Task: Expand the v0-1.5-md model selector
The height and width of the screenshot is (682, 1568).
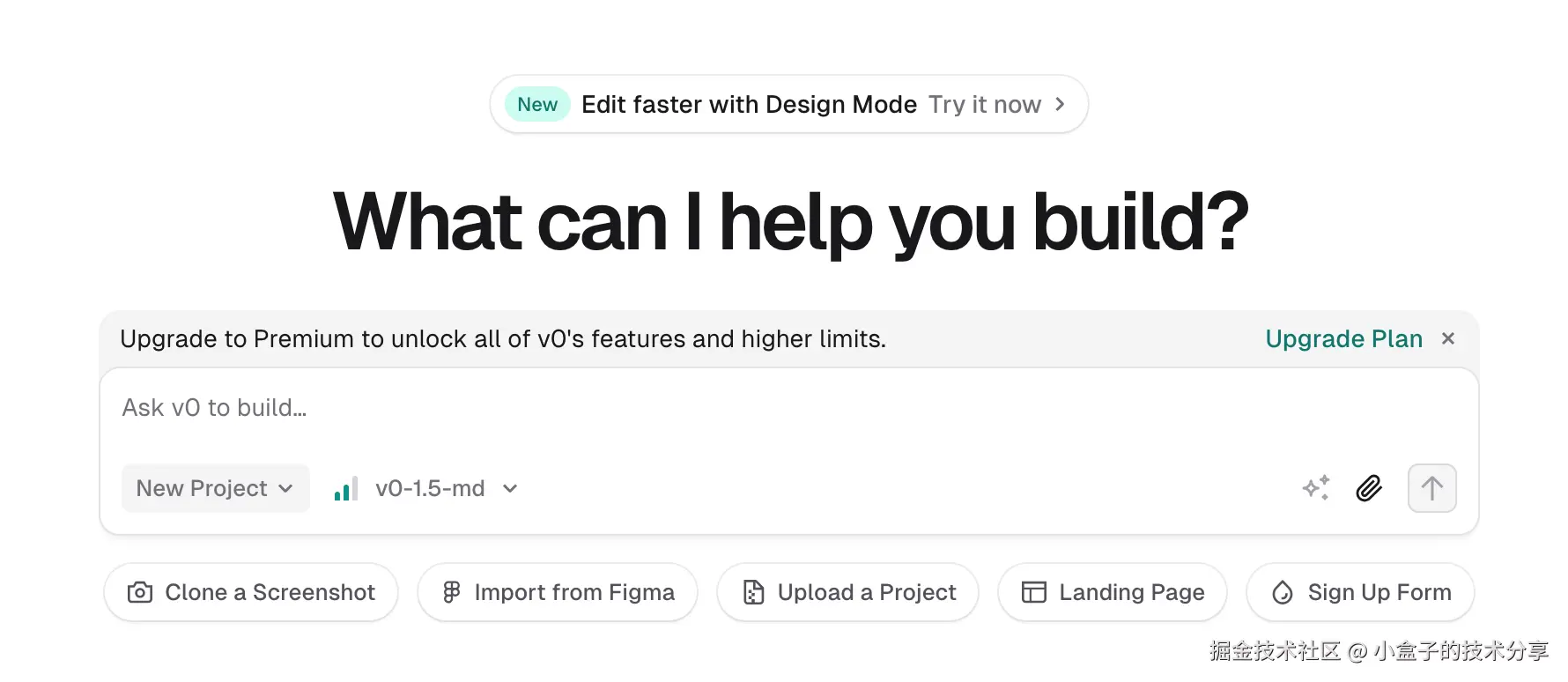Action: tap(447, 488)
